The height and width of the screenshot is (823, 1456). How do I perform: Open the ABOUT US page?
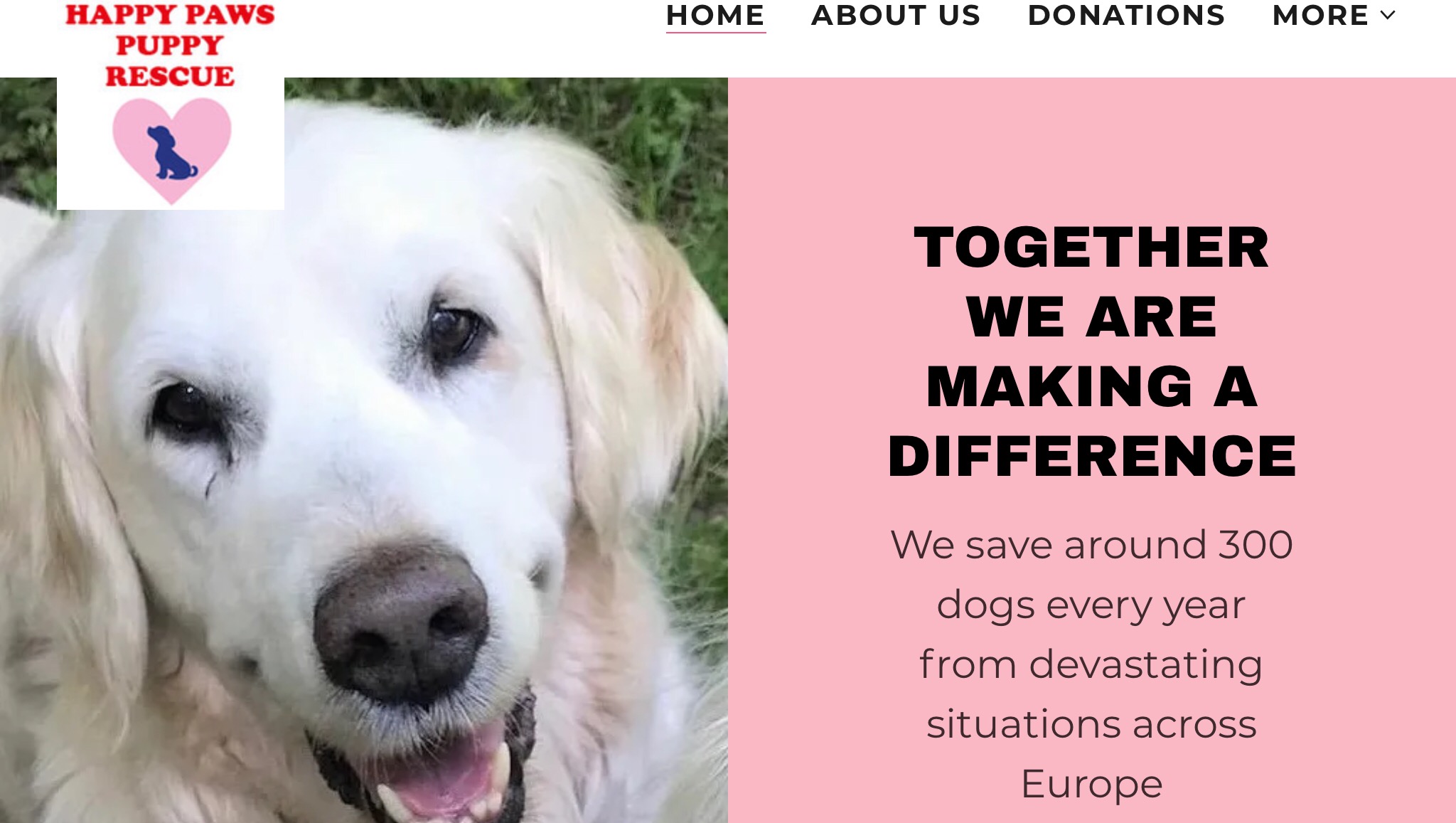896,16
